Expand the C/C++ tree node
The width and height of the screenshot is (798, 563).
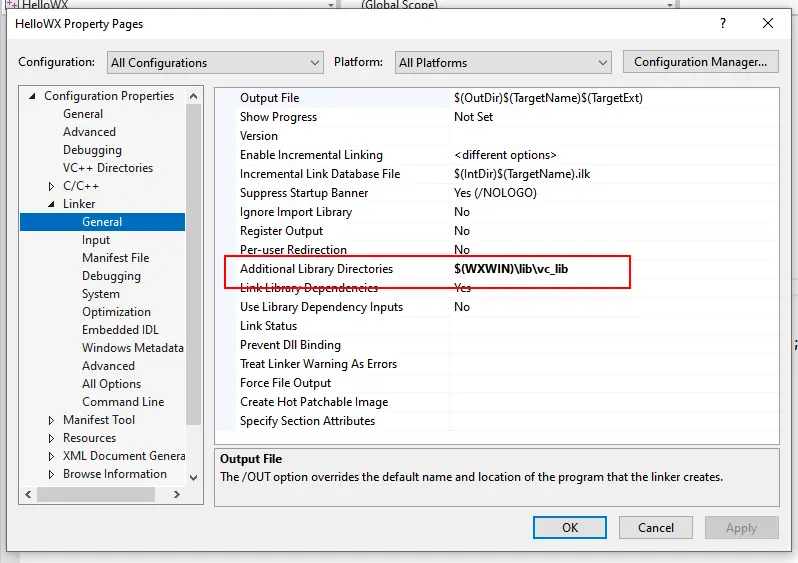pos(52,186)
